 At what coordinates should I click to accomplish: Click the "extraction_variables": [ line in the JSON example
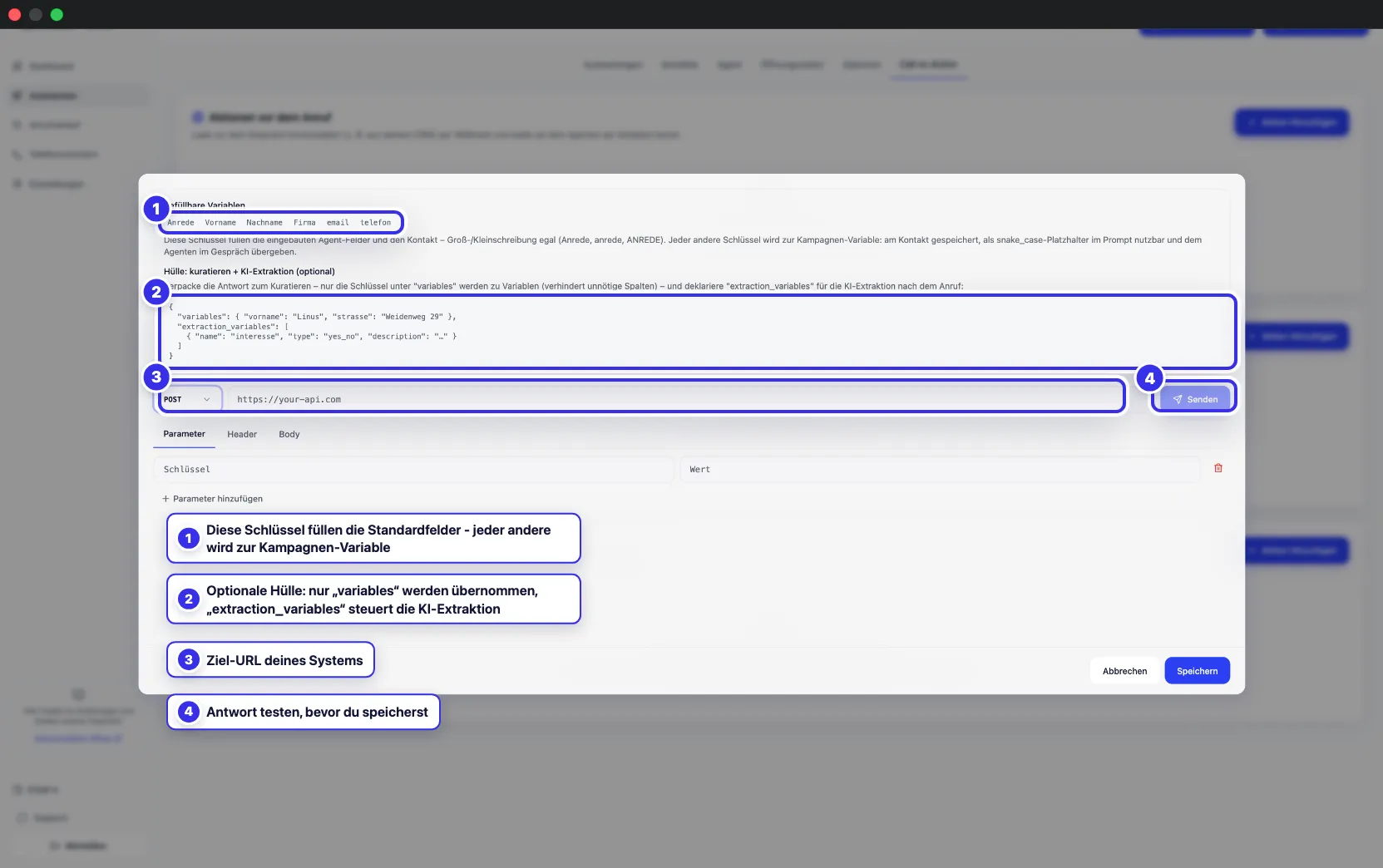click(x=233, y=327)
